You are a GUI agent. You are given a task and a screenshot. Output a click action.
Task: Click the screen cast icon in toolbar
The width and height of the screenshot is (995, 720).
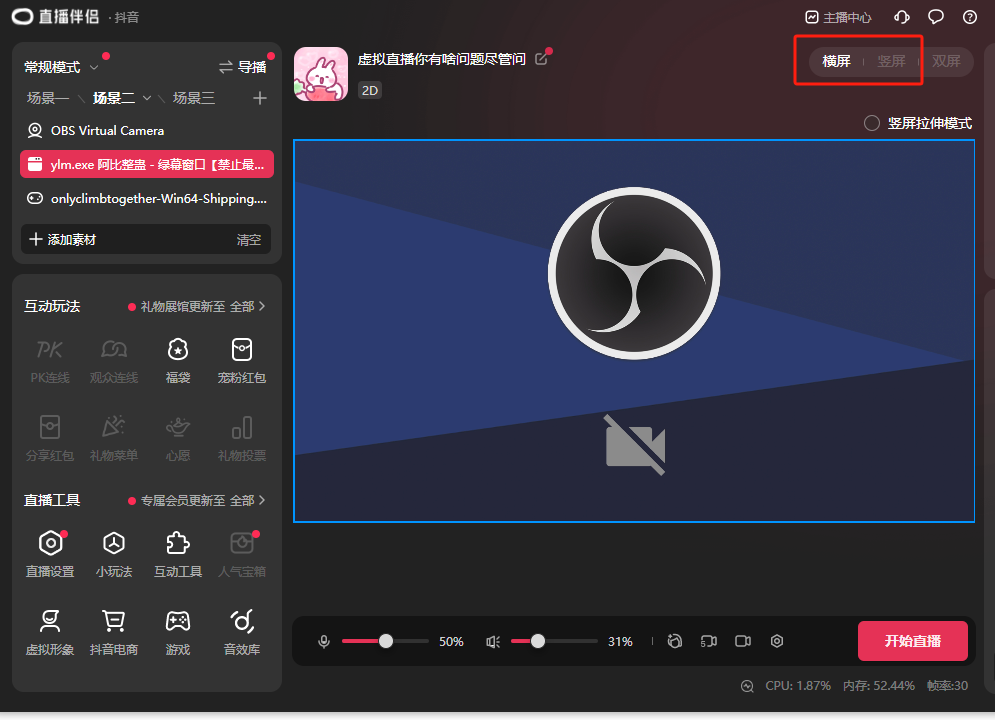pyautogui.click(x=709, y=641)
